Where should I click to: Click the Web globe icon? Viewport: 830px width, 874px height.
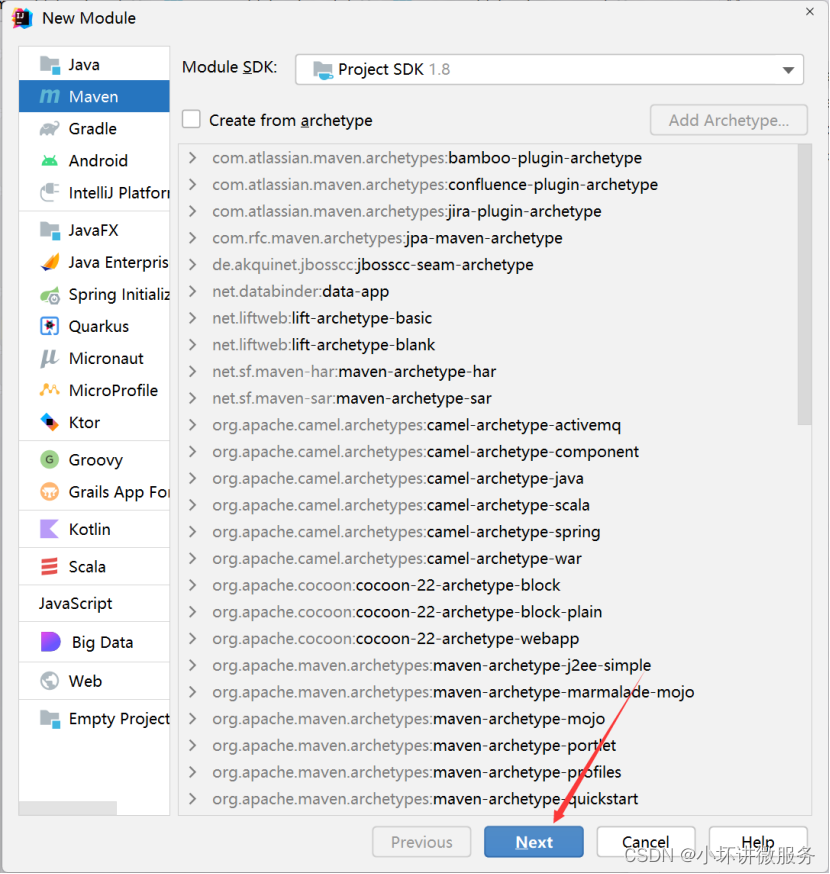(50, 681)
